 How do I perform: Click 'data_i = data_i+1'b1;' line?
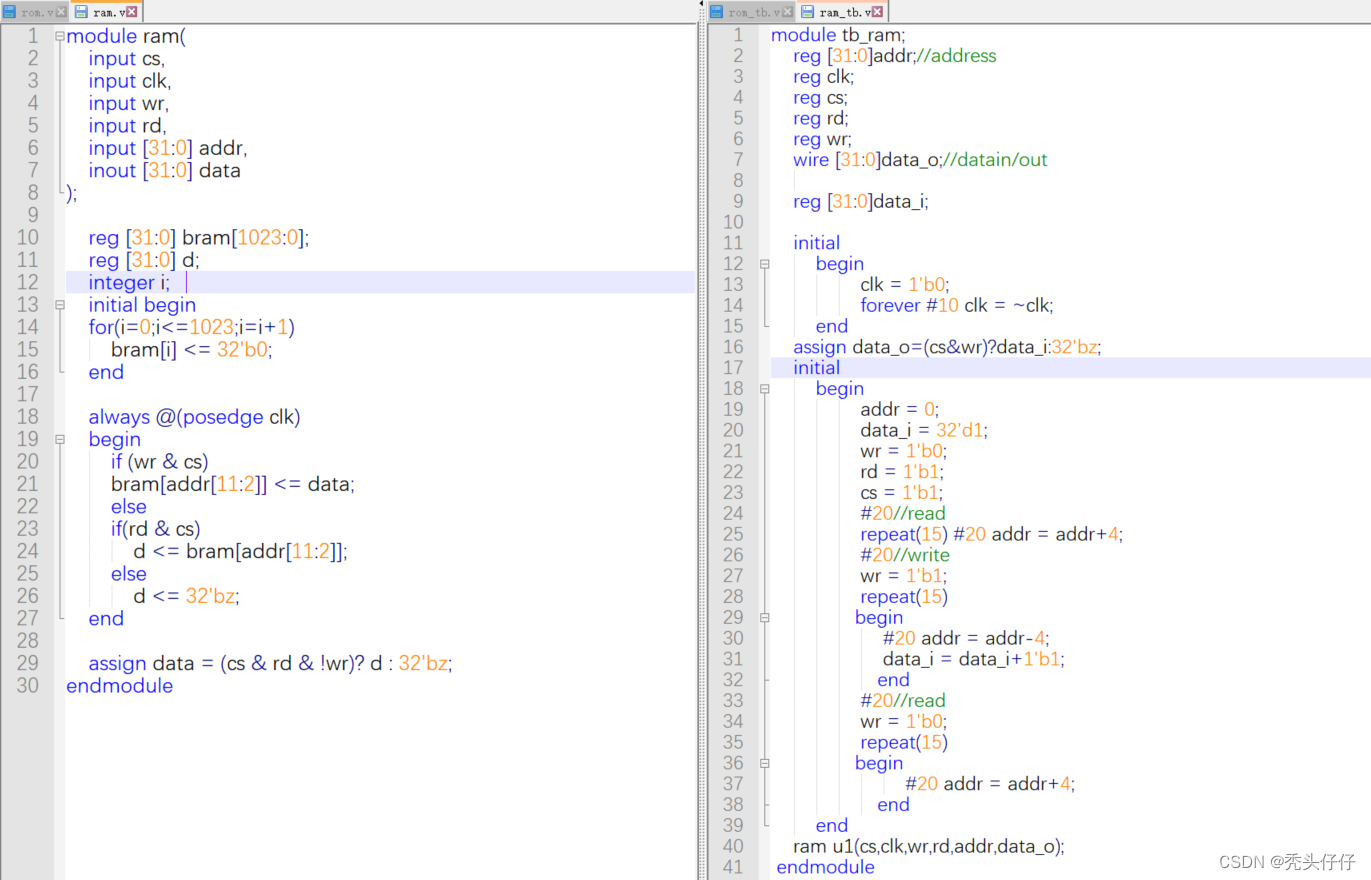(x=974, y=660)
